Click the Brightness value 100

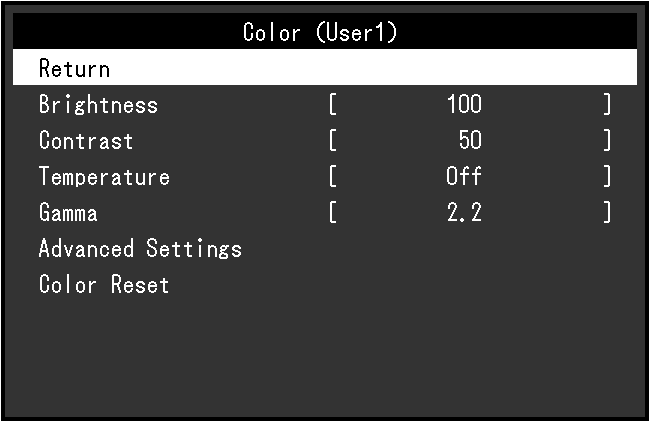coord(464,105)
